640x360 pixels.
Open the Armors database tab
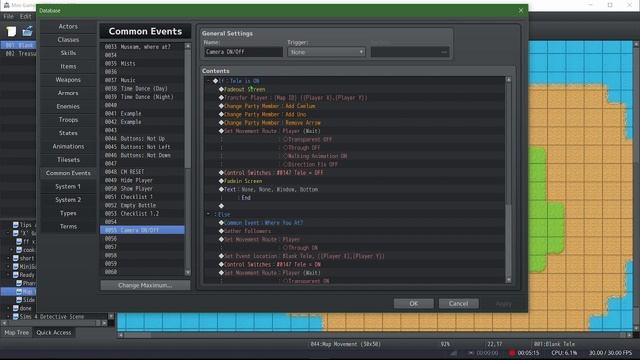tap(68, 93)
